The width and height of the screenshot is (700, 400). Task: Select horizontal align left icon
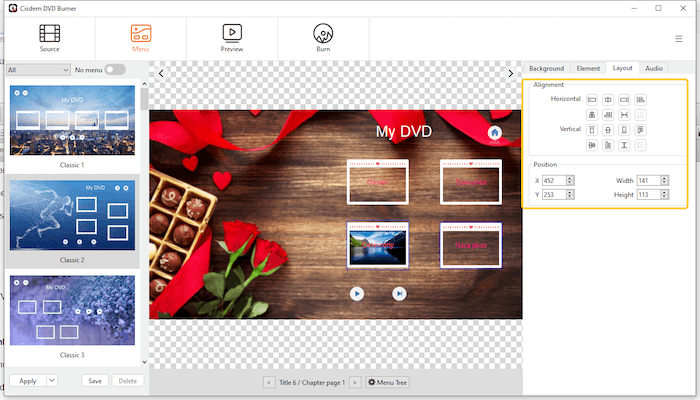pyautogui.click(x=592, y=100)
